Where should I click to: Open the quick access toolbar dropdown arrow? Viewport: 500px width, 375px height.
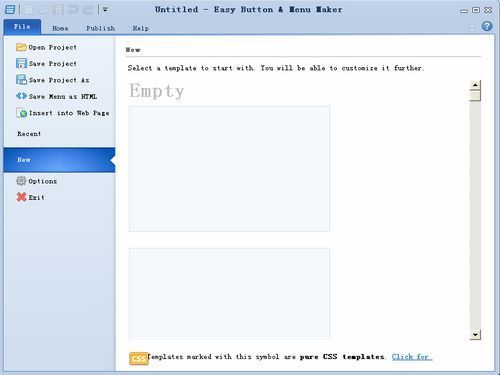(x=105, y=10)
